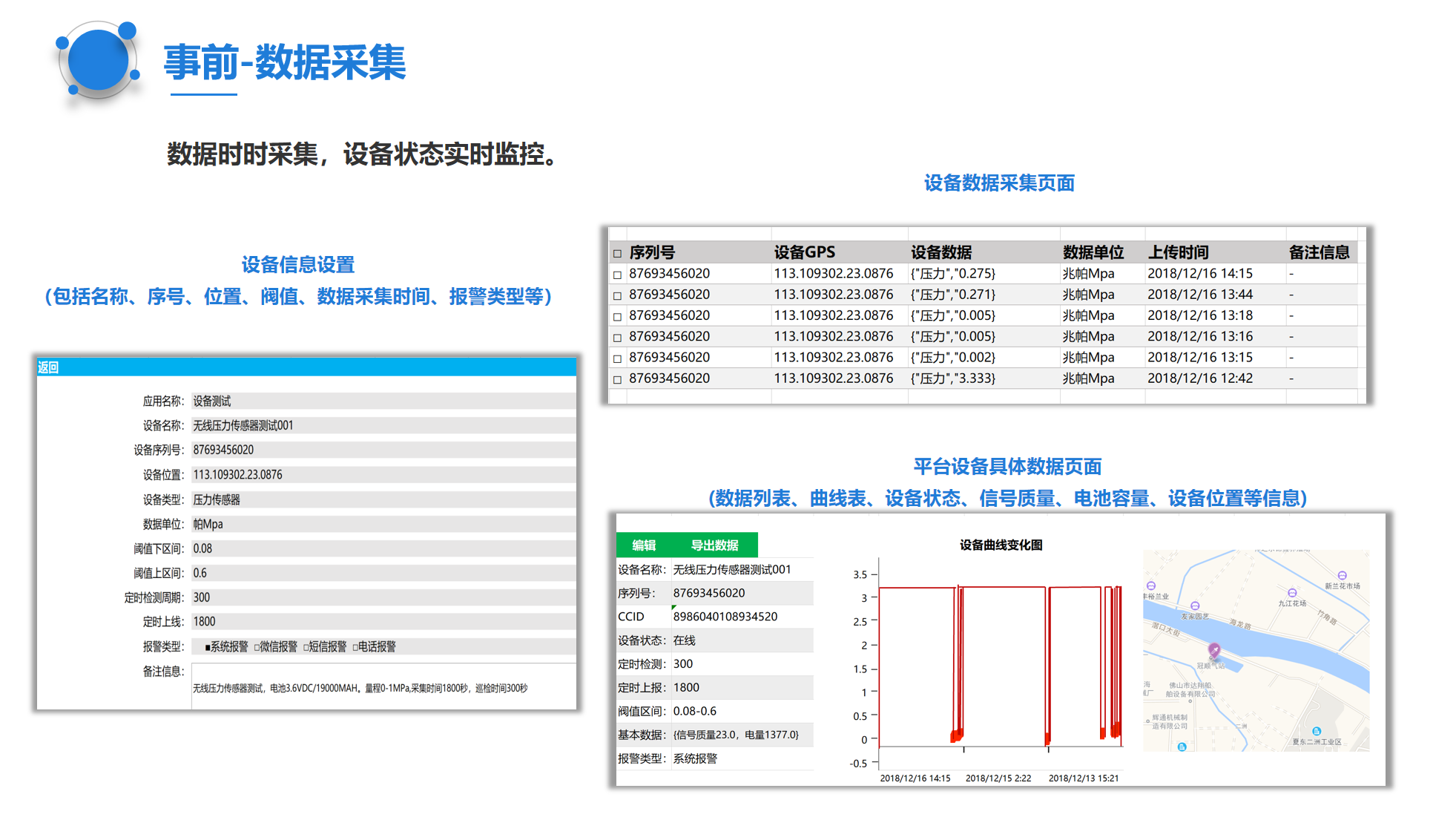
Task: Tick the select-all checkbox beside 序列号 header
Action: coord(617,254)
